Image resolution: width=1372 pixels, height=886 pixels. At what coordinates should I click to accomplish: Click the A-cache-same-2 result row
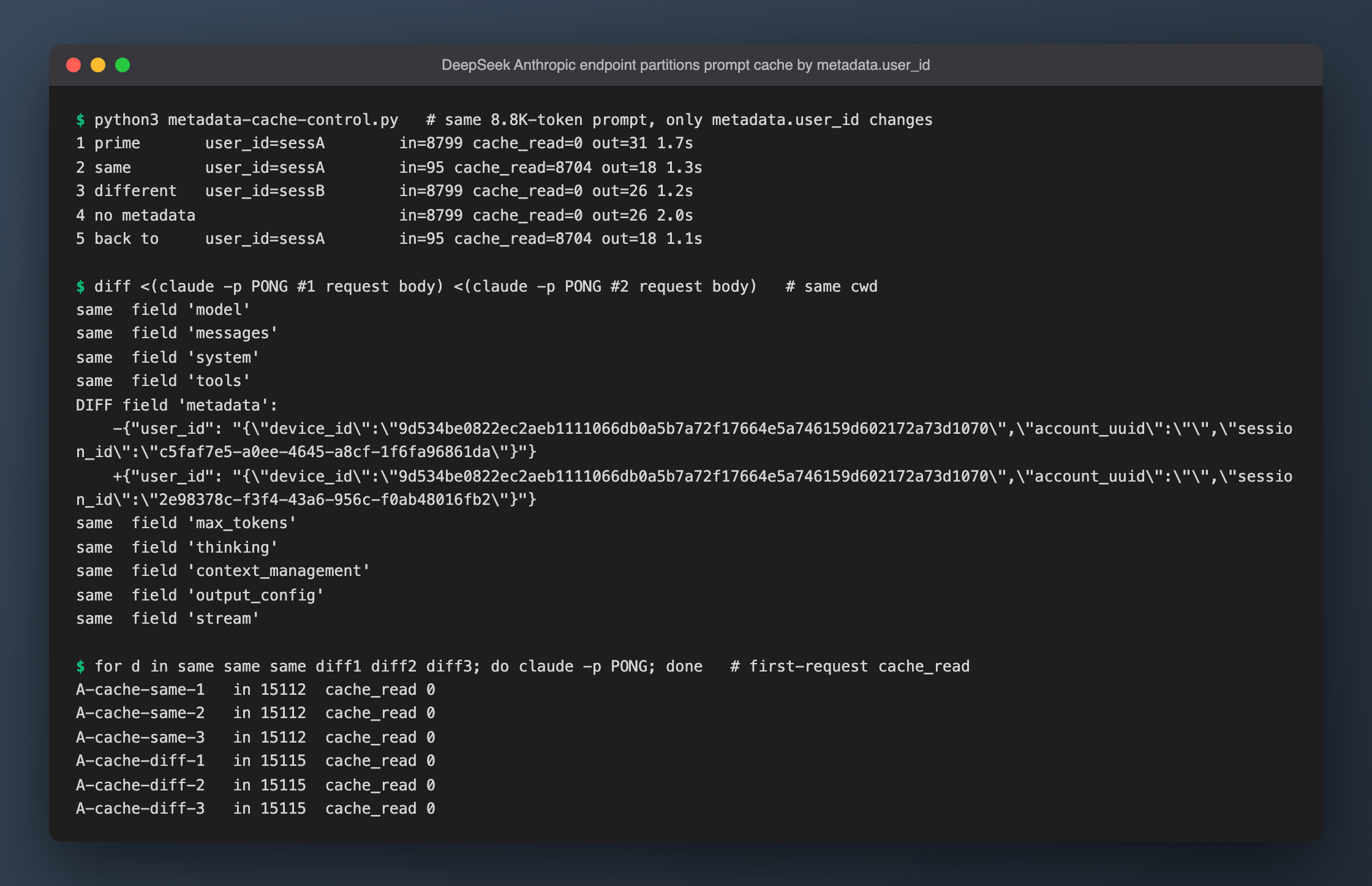point(255,713)
